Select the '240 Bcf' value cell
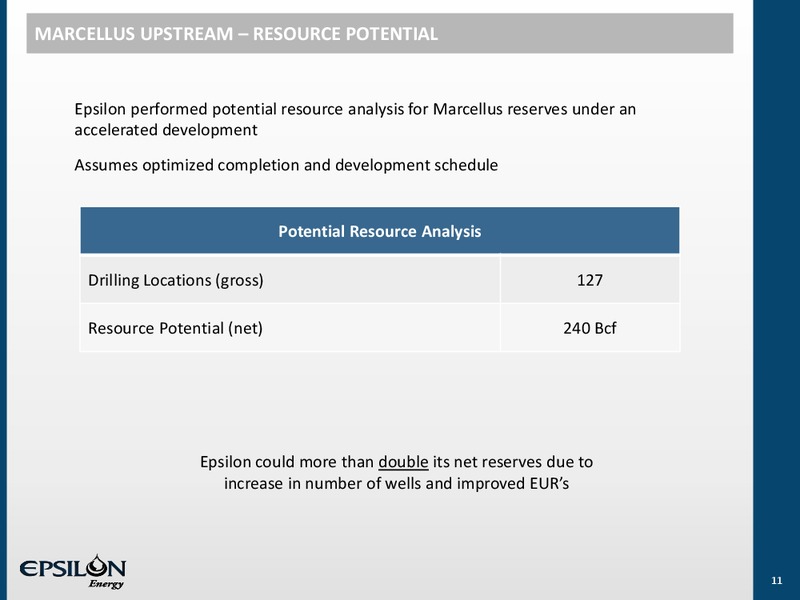This screenshot has height=600, width=800. tap(590, 328)
